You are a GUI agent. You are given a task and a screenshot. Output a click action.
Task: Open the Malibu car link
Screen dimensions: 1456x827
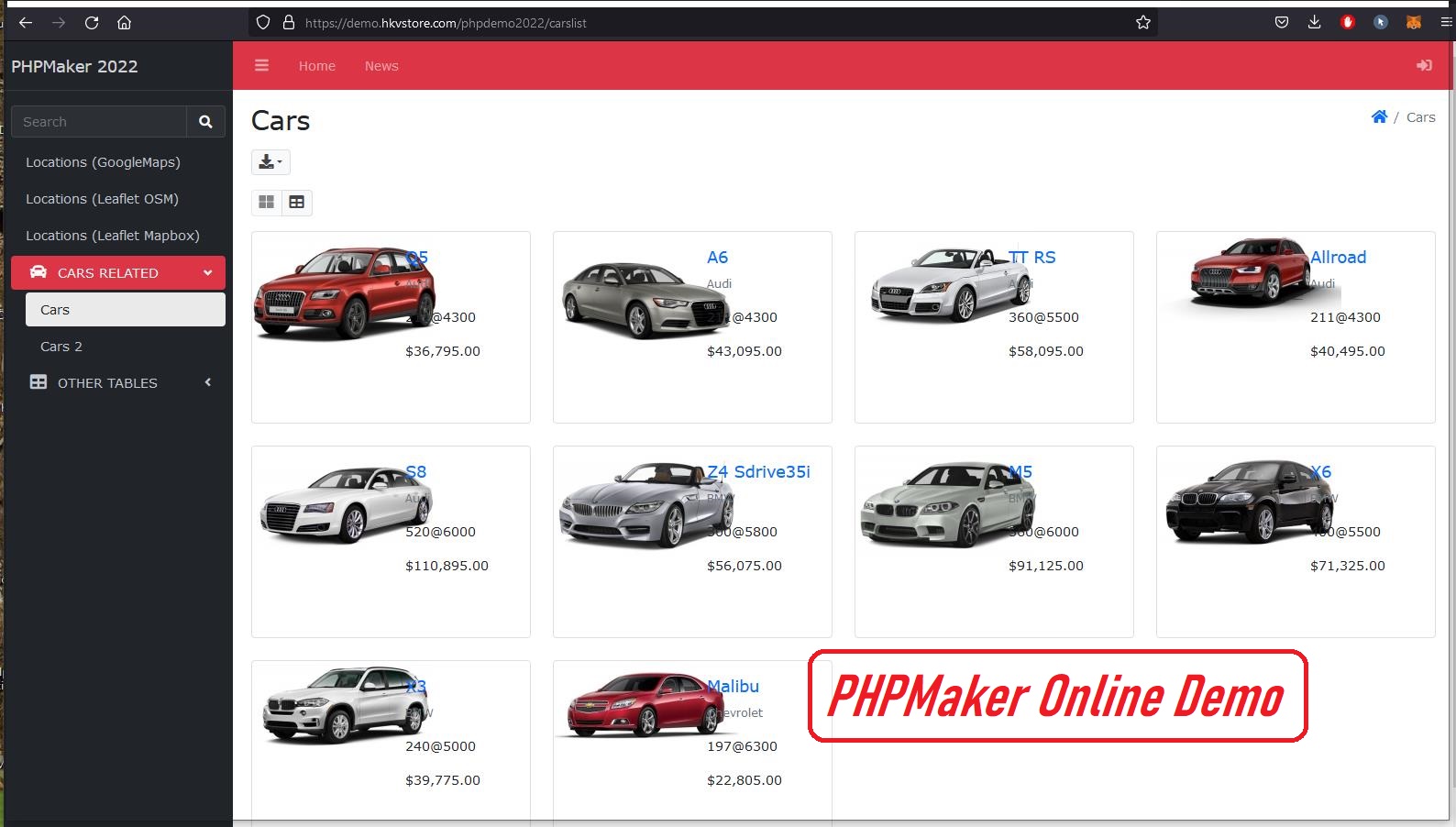click(x=733, y=687)
